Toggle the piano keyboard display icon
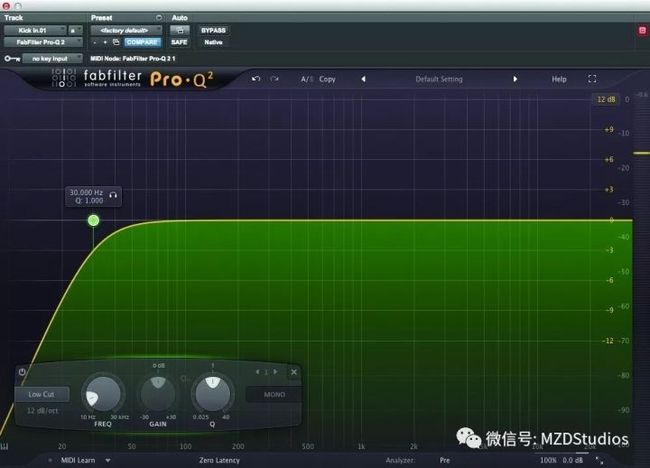Viewport: 650px width, 468px height. pos(5,446)
